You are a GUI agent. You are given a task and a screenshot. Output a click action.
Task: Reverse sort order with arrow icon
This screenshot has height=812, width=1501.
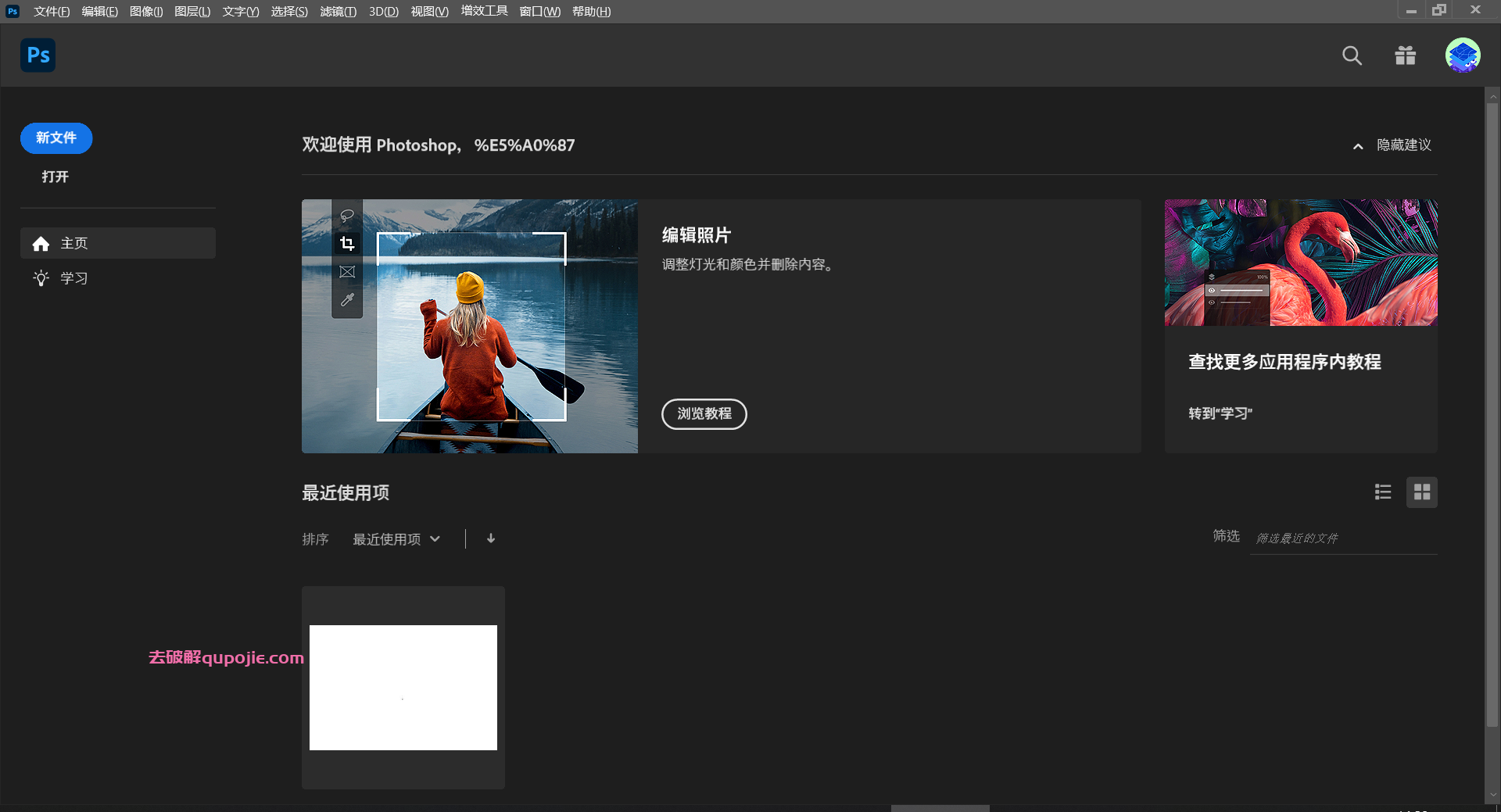(x=491, y=538)
